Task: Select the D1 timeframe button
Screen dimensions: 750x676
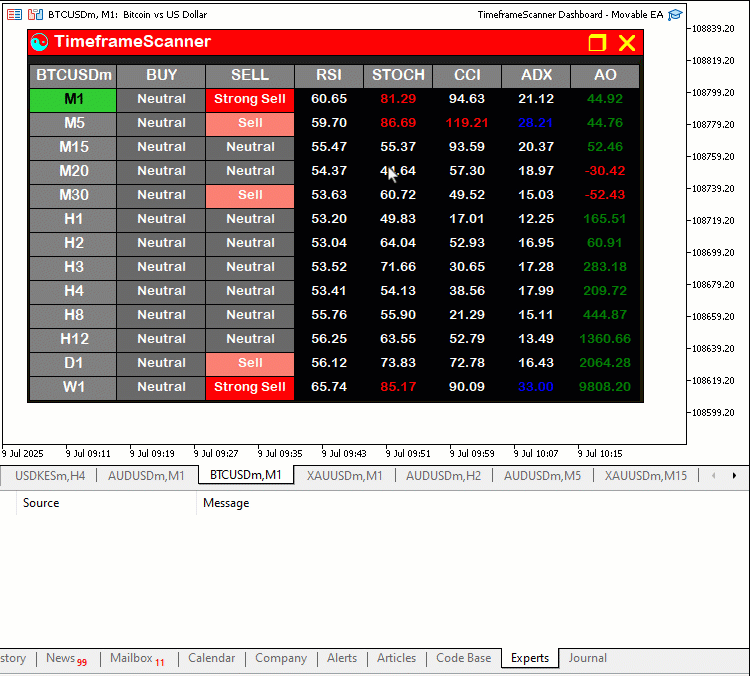Action: [x=73, y=364]
